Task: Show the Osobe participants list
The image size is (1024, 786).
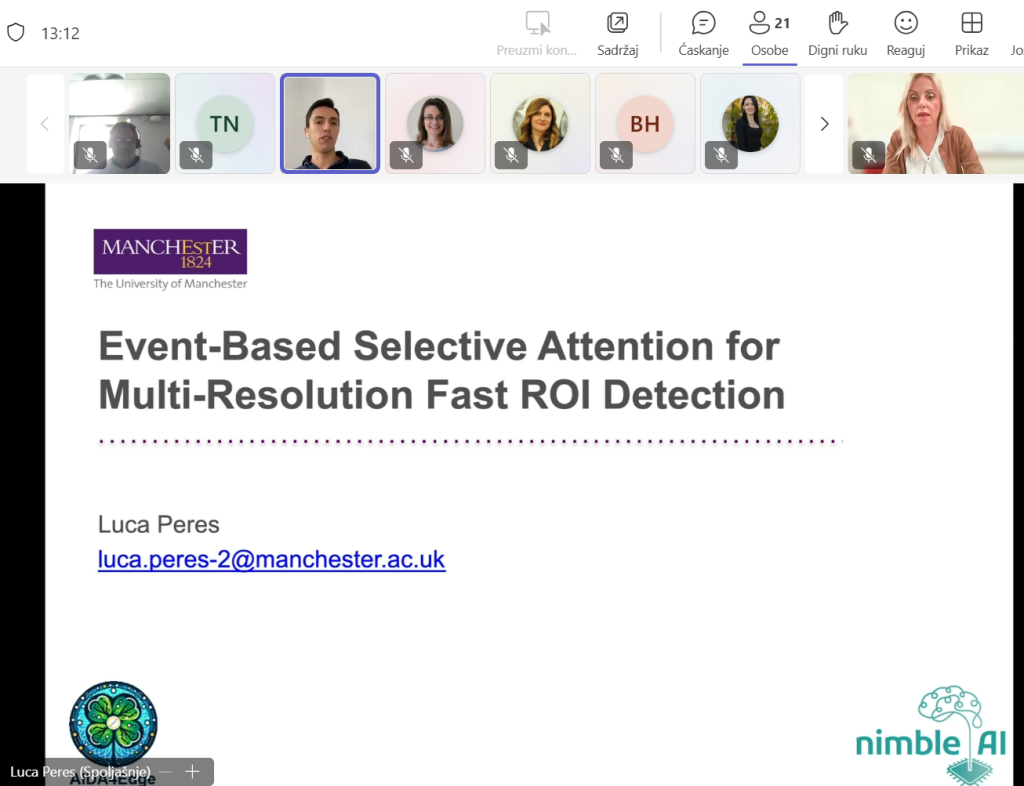Action: point(769,33)
